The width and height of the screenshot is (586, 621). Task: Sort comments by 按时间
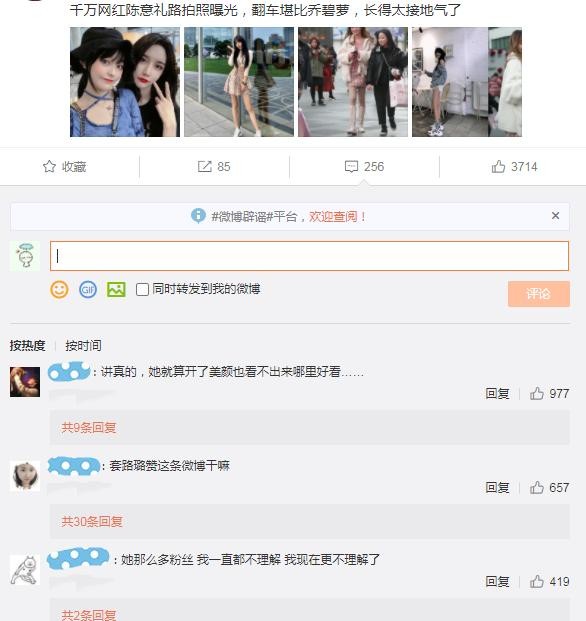point(83,345)
